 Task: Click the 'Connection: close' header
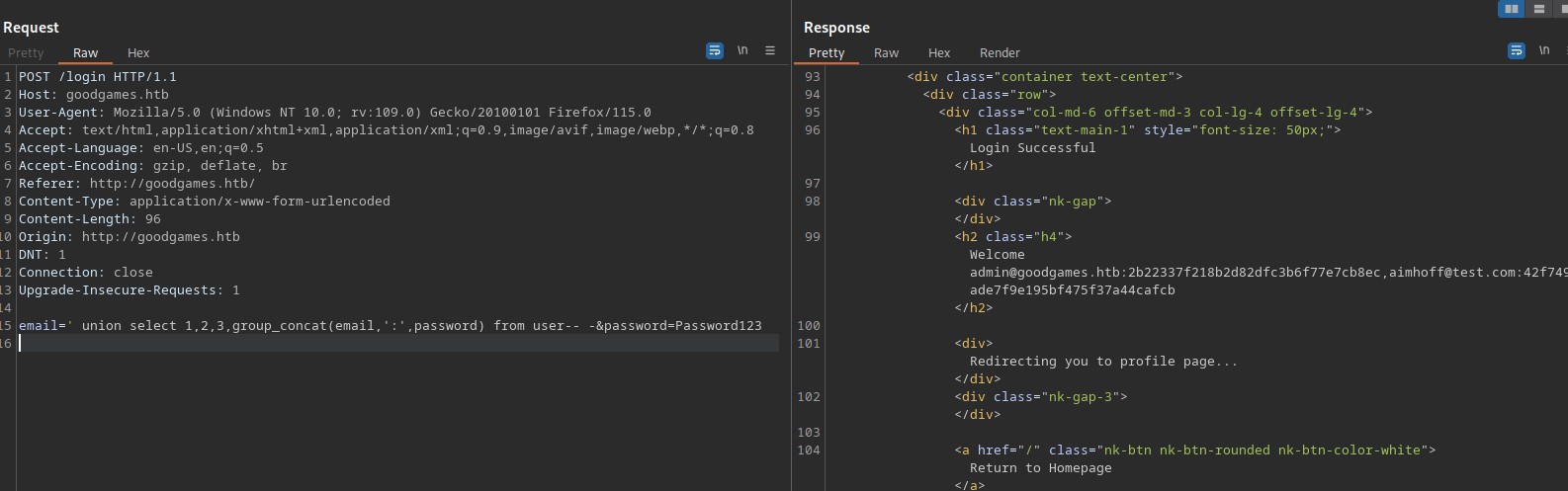click(86, 273)
